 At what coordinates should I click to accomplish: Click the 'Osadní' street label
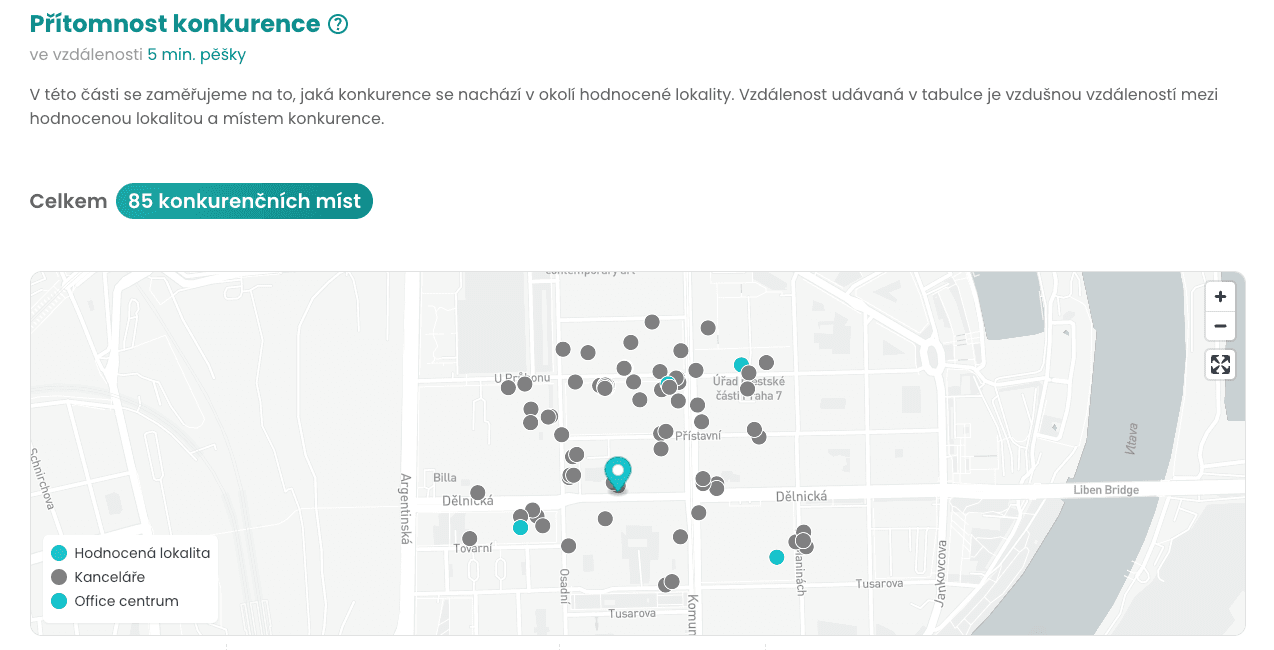[x=564, y=587]
